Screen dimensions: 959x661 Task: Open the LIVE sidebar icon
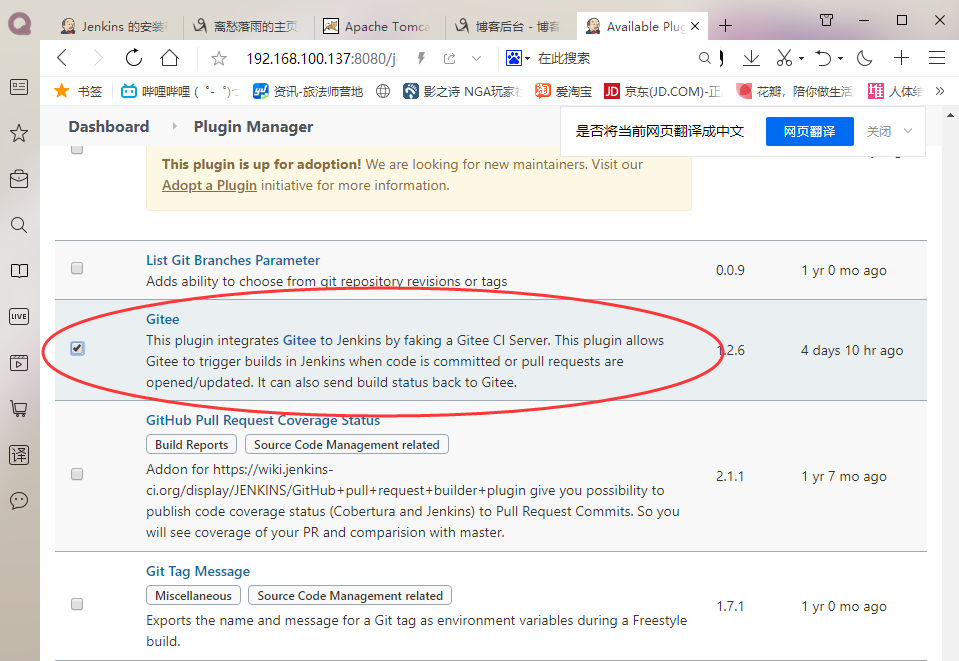click(19, 317)
